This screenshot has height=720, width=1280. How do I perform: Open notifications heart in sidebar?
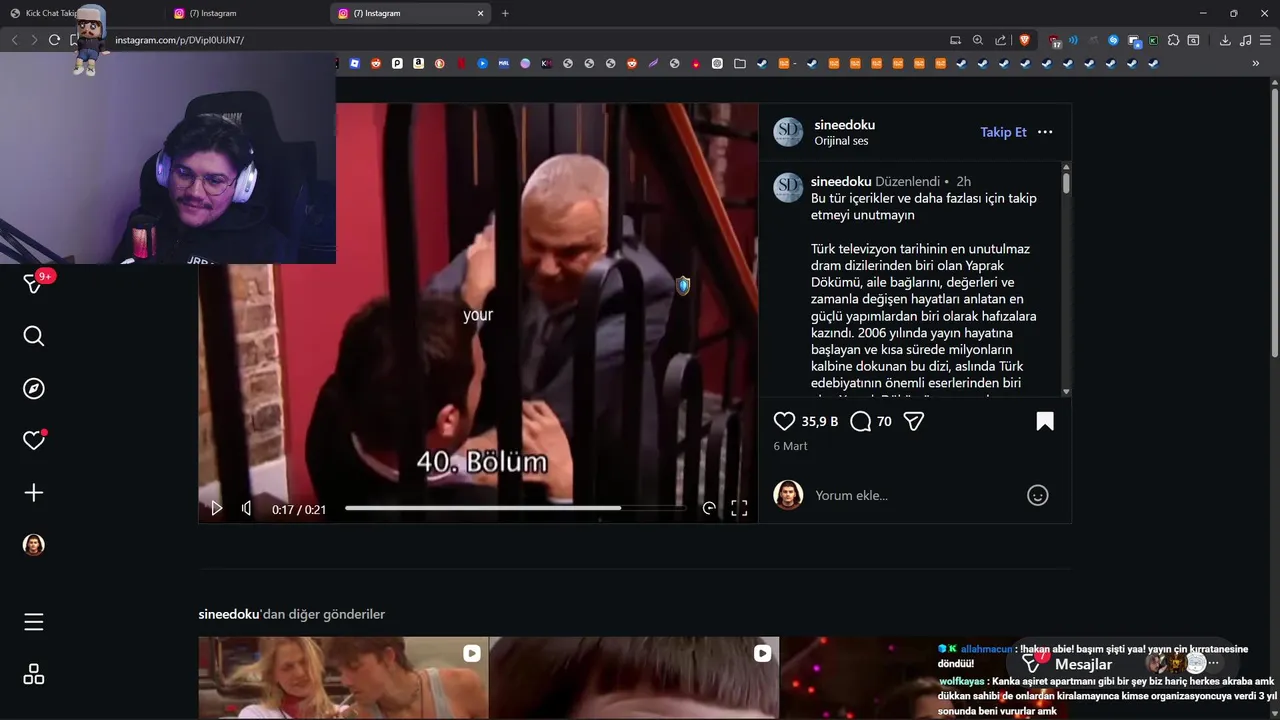[x=34, y=440]
